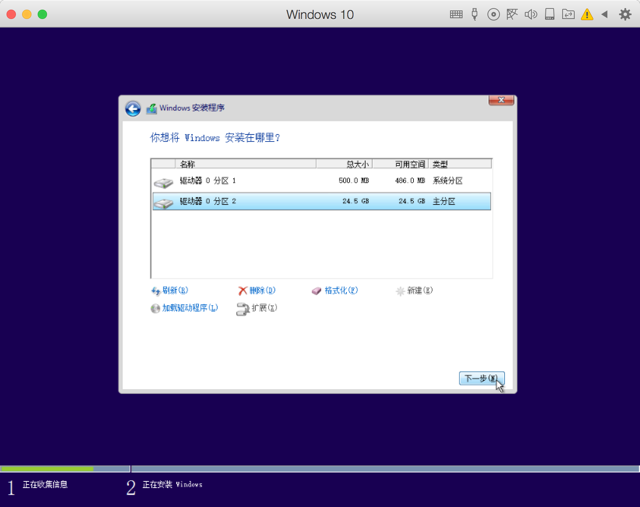Click the red macOS close window button
The width and height of the screenshot is (640, 507).
[x=11, y=14]
